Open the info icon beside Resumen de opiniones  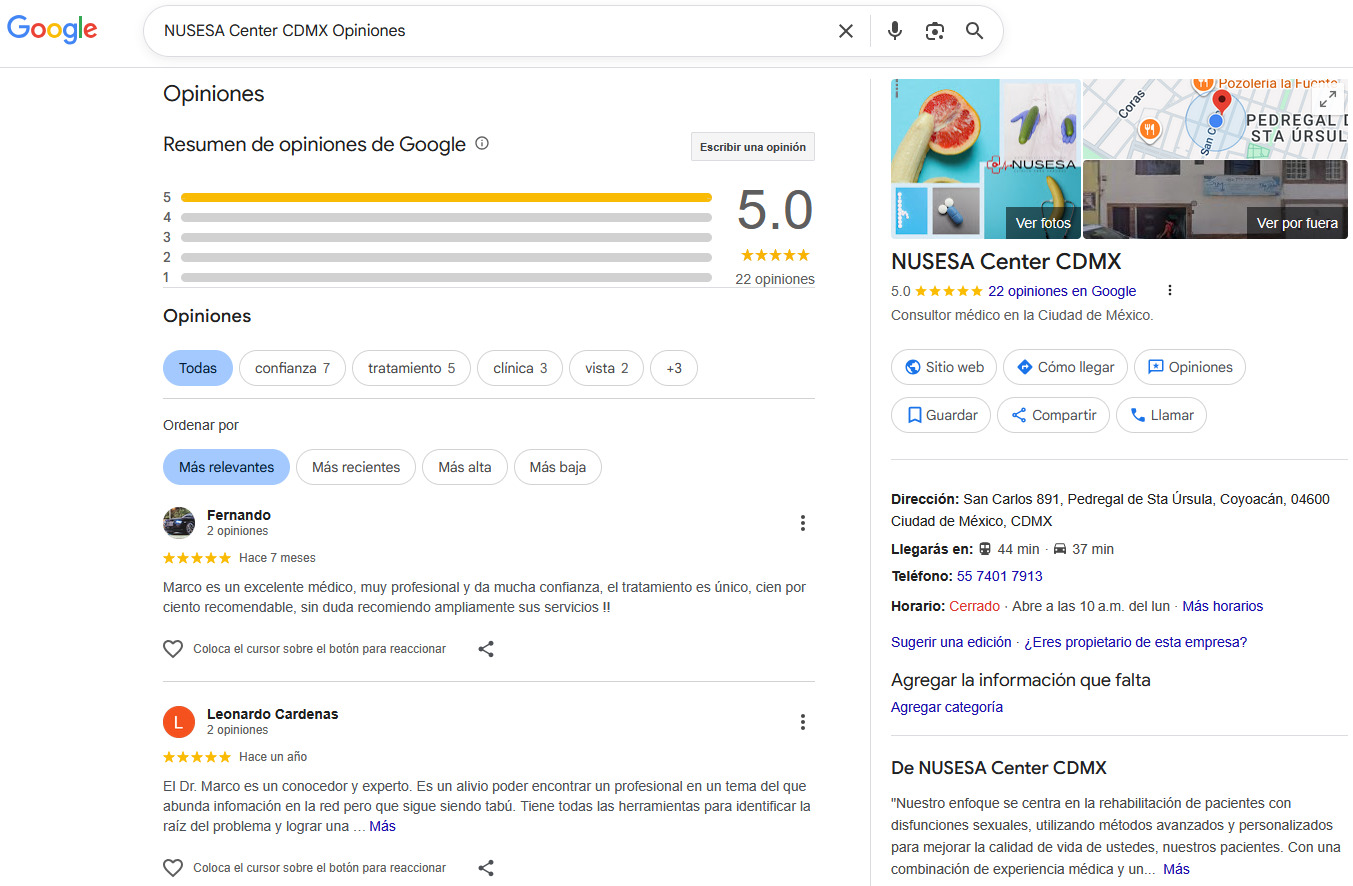tap(482, 144)
